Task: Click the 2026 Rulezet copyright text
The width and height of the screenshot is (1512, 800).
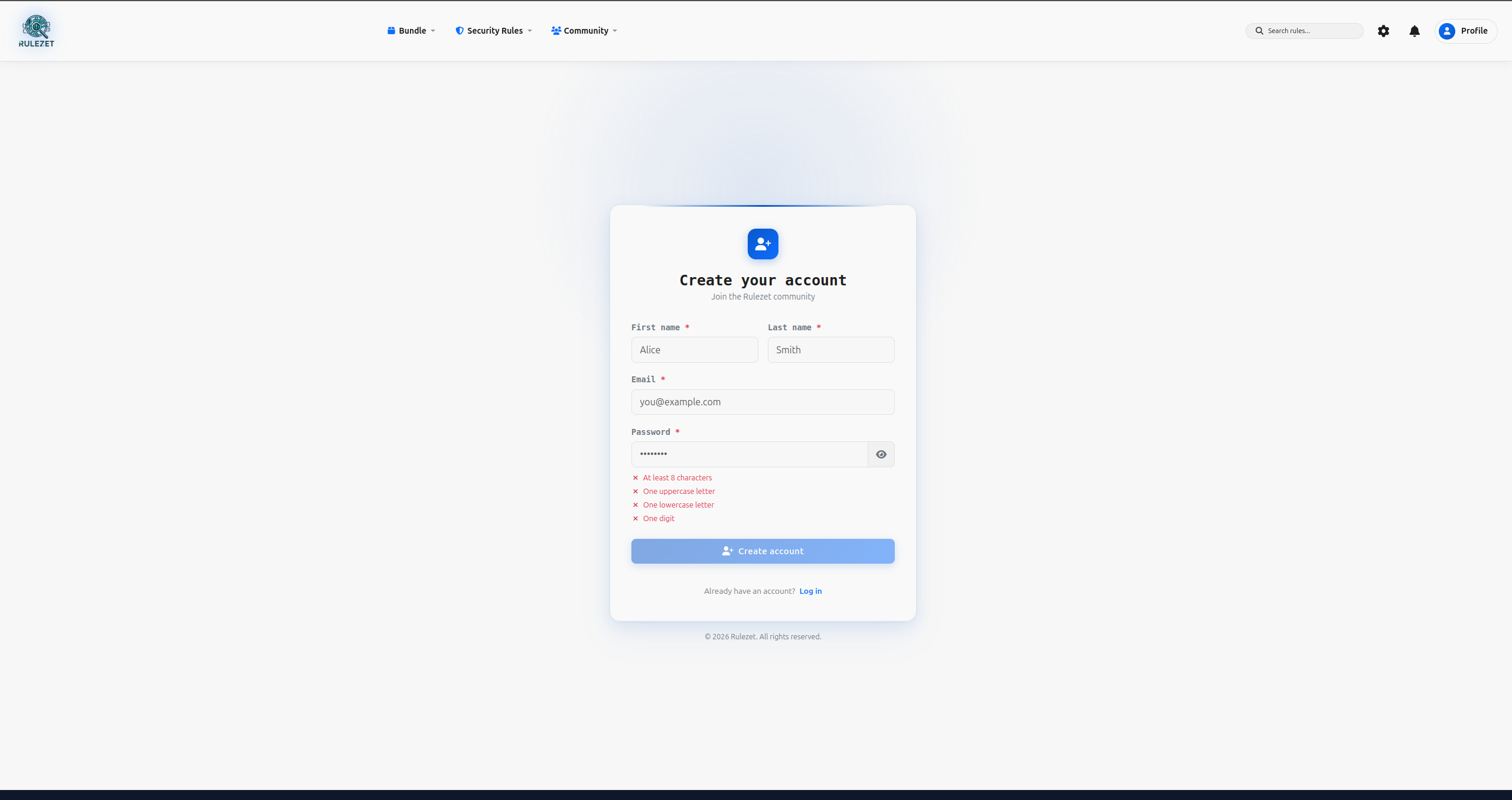Action: tap(763, 637)
